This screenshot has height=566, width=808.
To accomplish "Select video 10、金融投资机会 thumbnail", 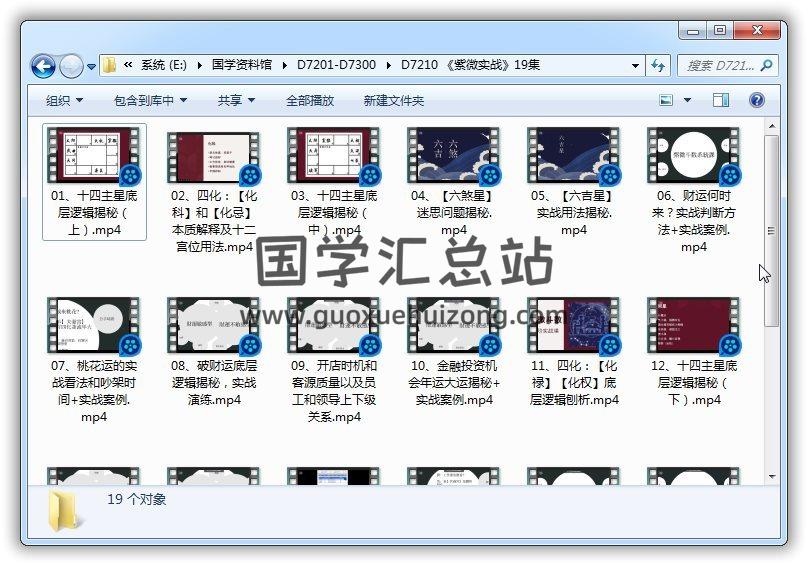I will 454,326.
